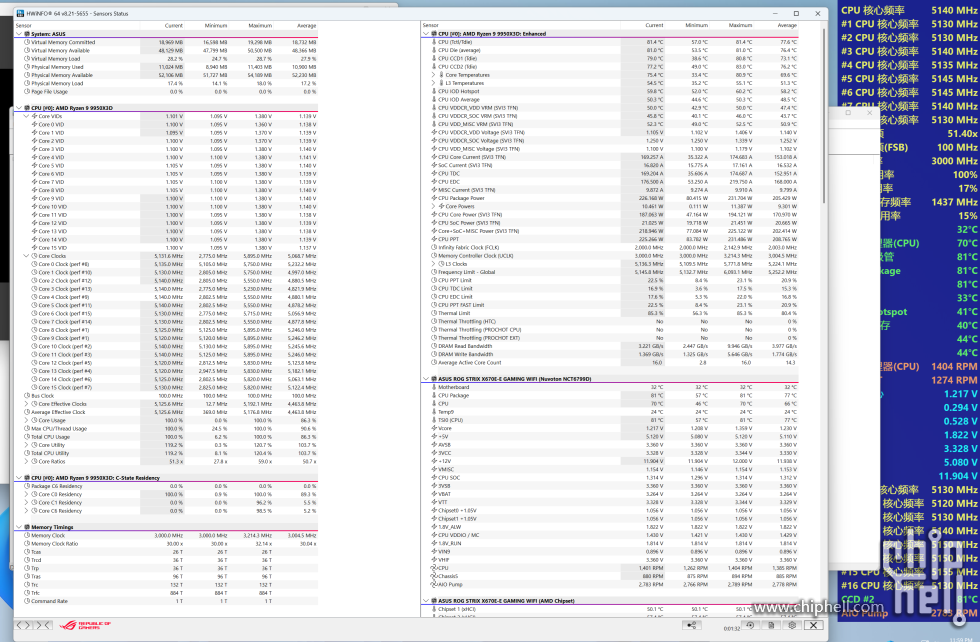Click the bolt icon of Core 0 VID
The width and height of the screenshot is (980, 642).
pyautogui.click(x=34, y=124)
